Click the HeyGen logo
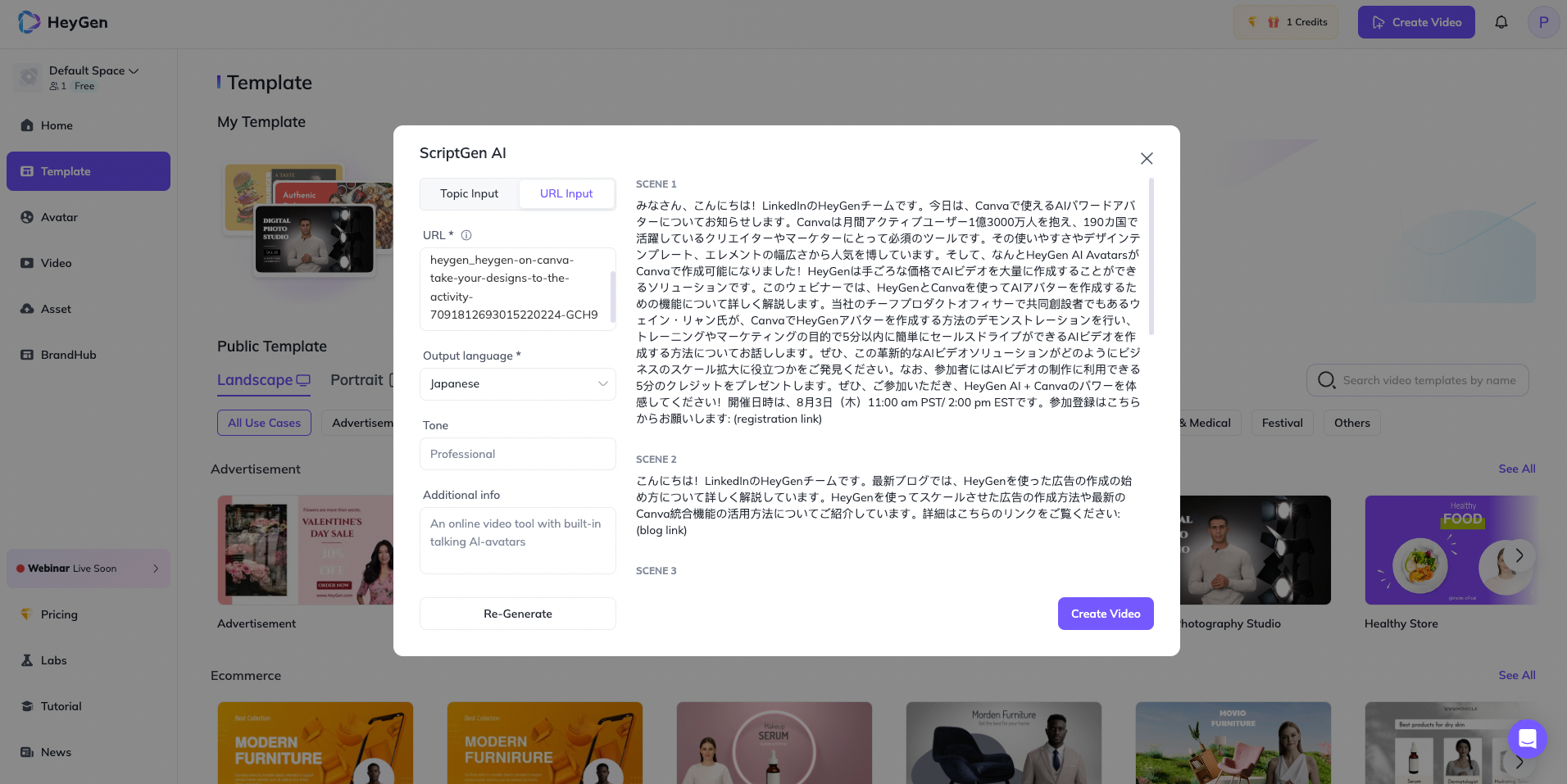This screenshot has height=784, width=1567. pos(63,22)
